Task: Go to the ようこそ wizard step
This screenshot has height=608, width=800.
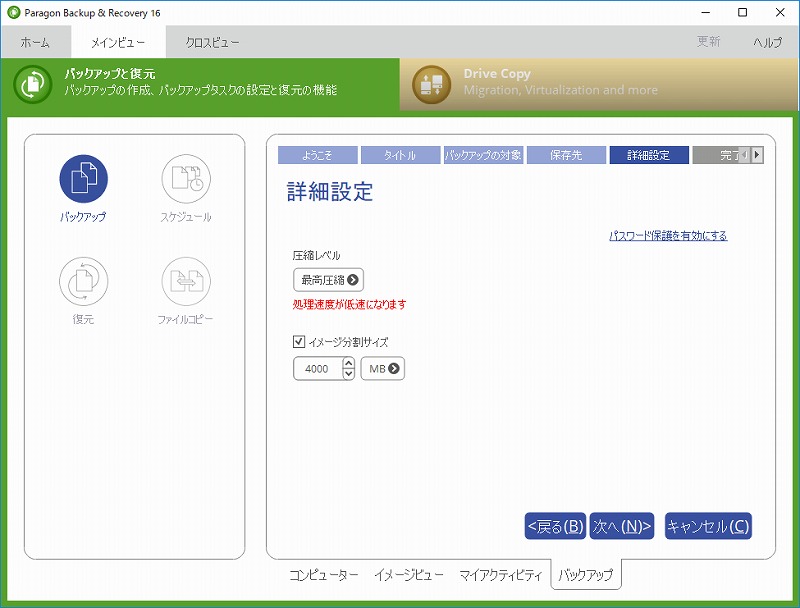Action: click(317, 155)
